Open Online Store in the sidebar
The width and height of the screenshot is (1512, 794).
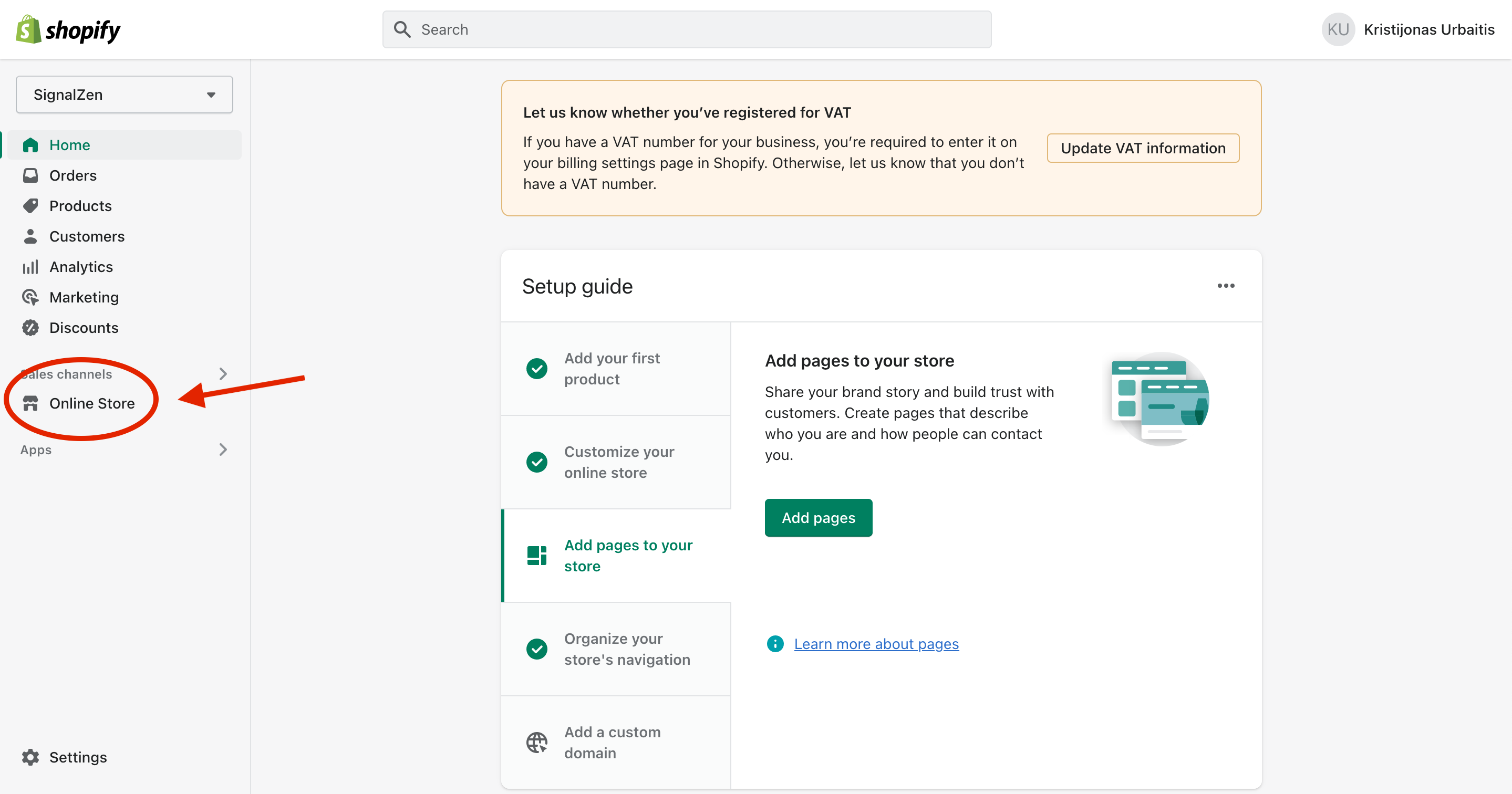tap(91, 404)
